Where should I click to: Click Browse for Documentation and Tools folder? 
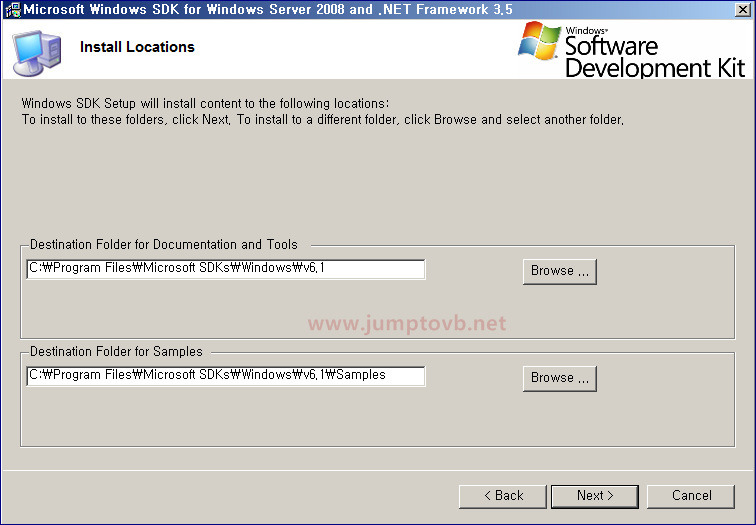560,271
